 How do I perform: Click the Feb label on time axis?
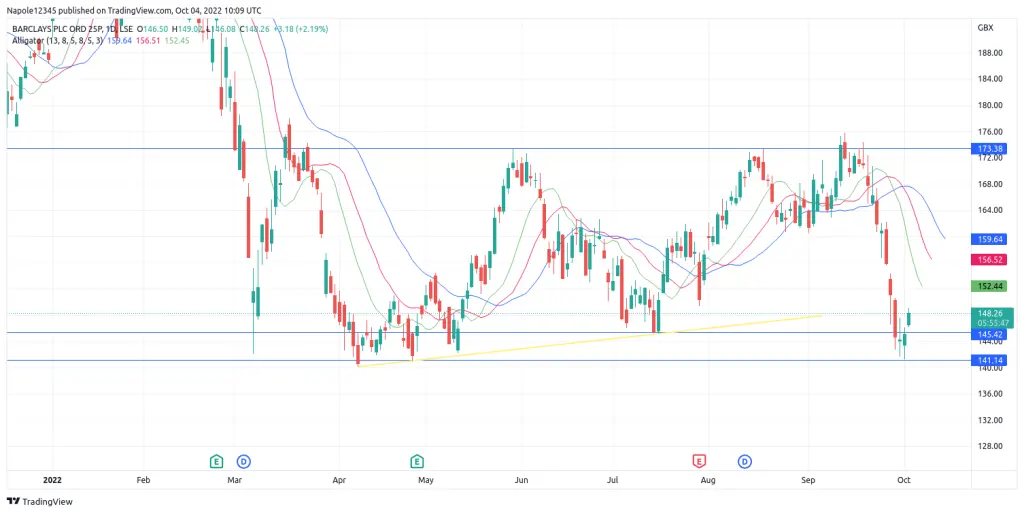pos(144,480)
